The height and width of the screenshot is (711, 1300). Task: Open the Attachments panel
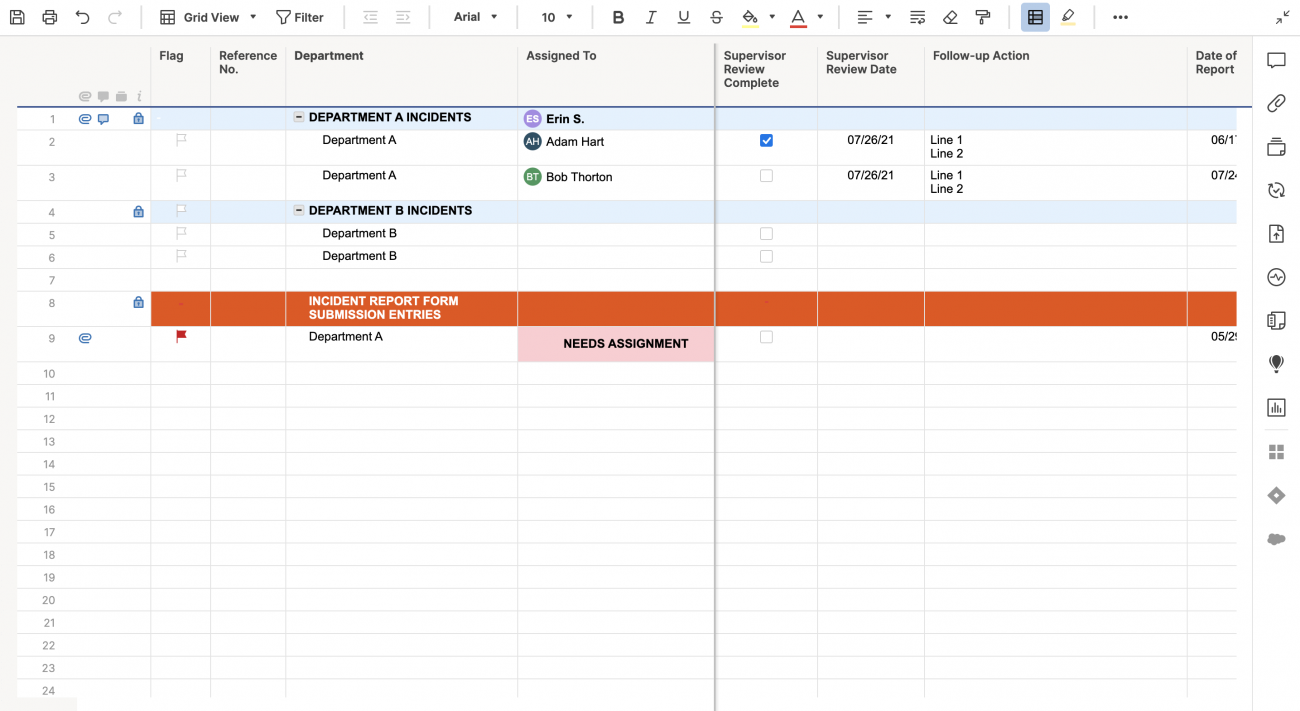(1276, 103)
